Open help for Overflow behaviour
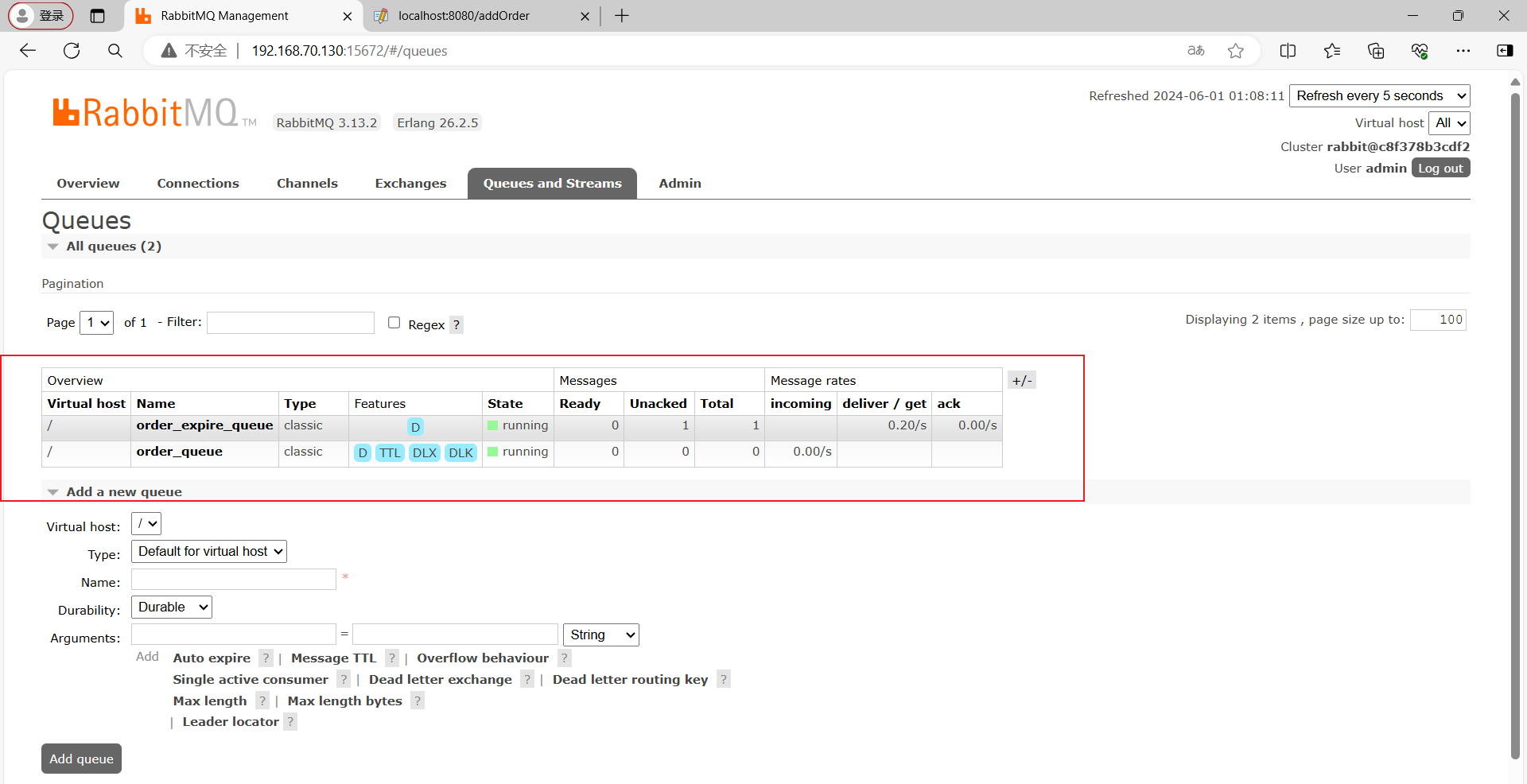The image size is (1527, 784). tap(565, 658)
